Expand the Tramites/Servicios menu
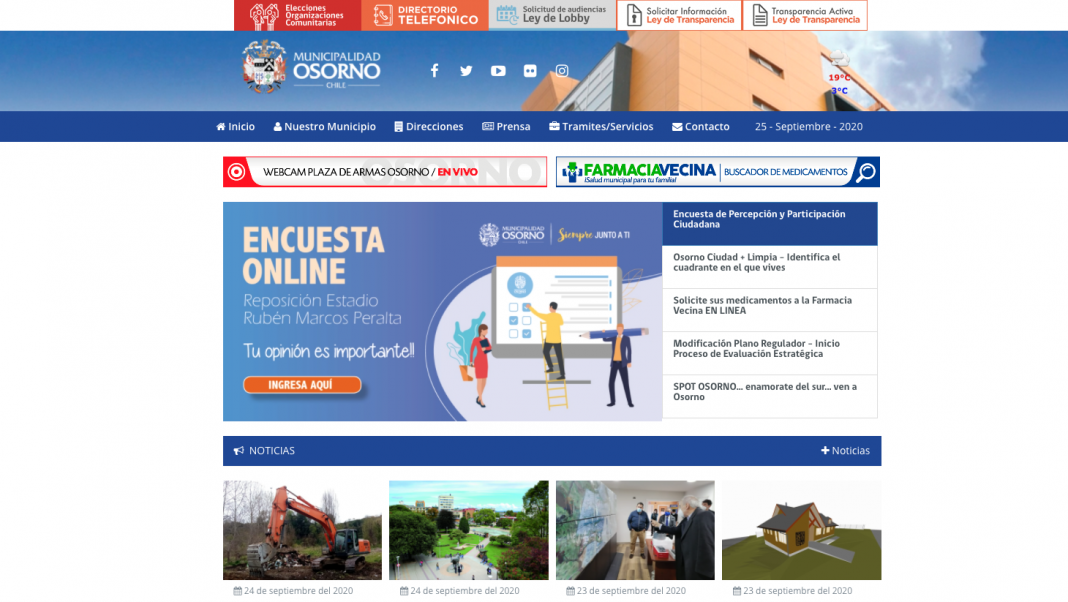 pos(601,127)
